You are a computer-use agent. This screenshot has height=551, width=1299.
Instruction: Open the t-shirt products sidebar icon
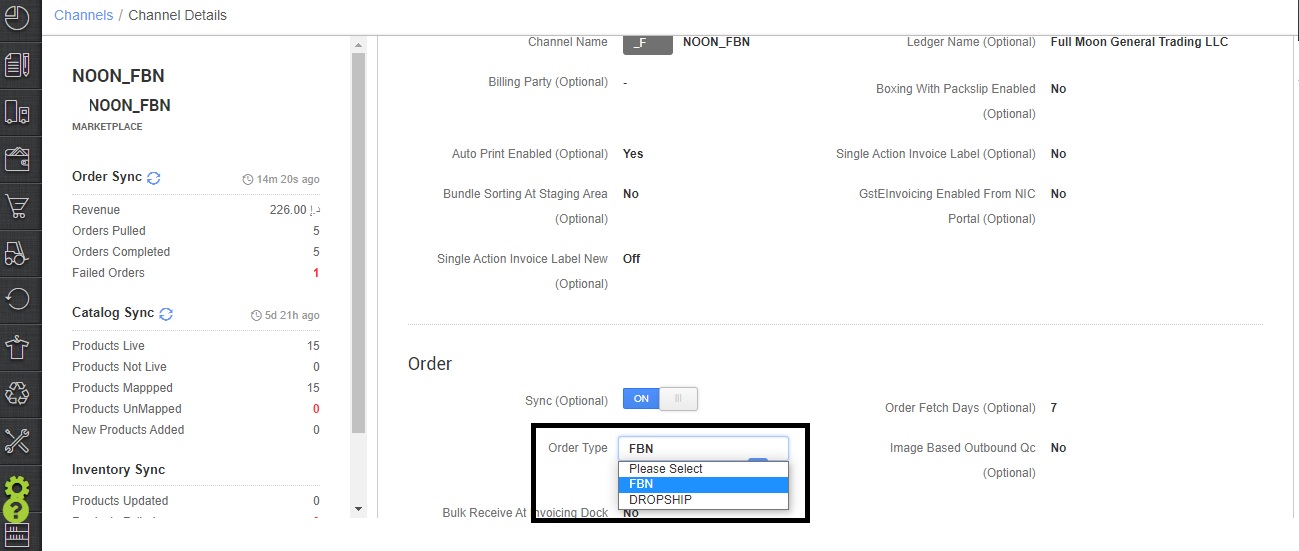pyautogui.click(x=17, y=346)
